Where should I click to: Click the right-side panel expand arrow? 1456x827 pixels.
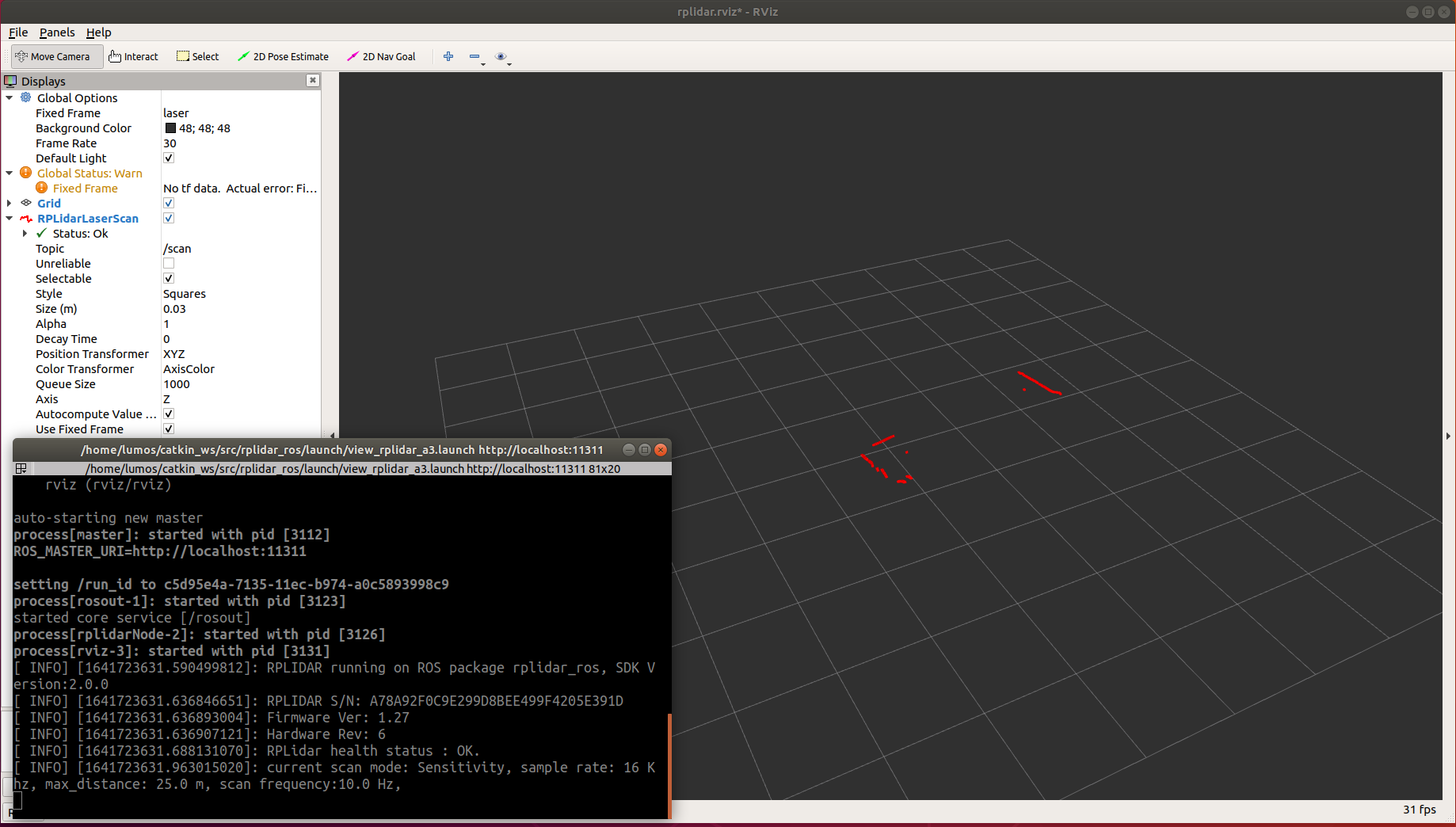(x=1448, y=436)
